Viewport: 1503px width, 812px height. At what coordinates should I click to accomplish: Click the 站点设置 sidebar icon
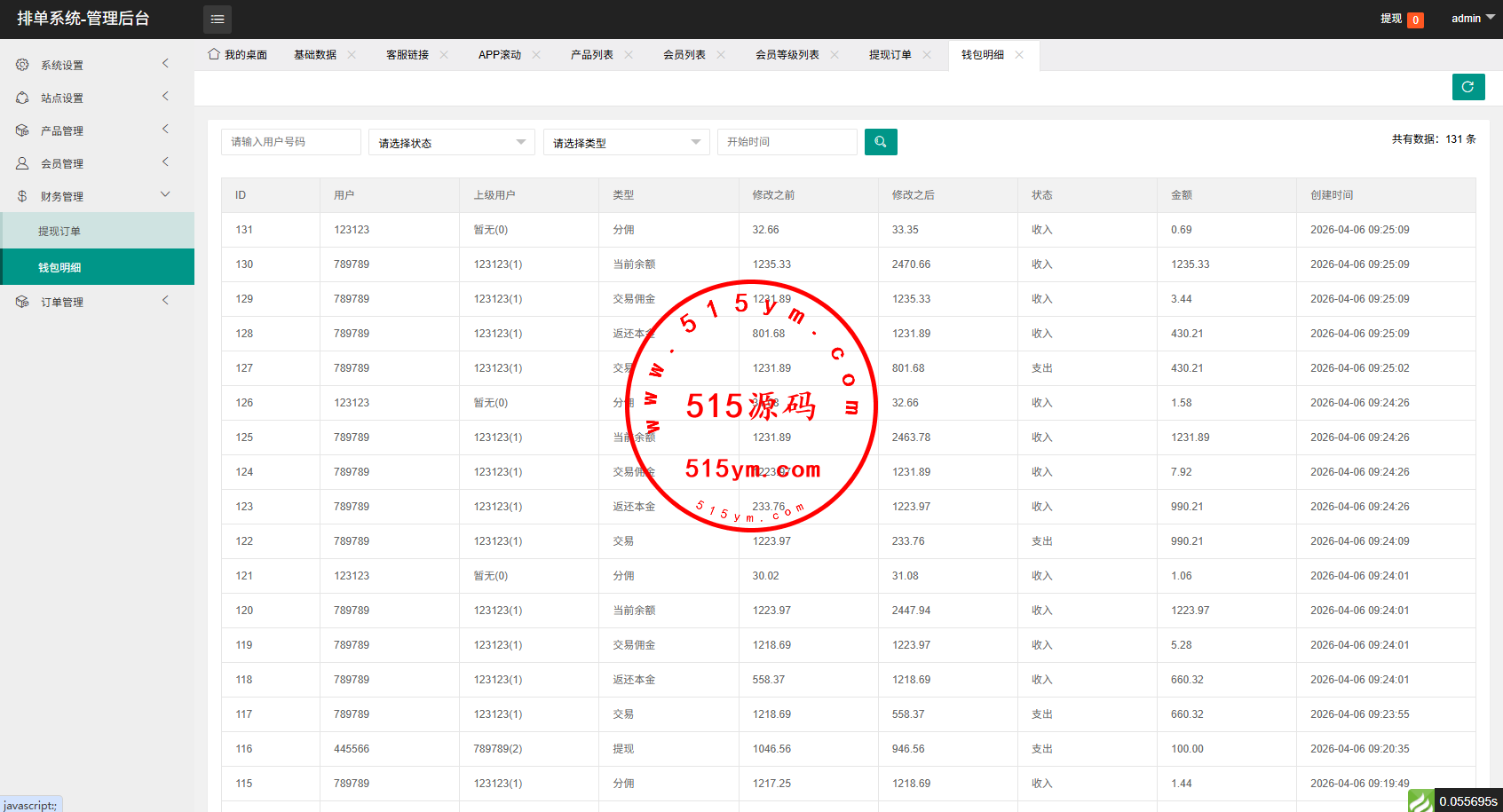click(22, 98)
